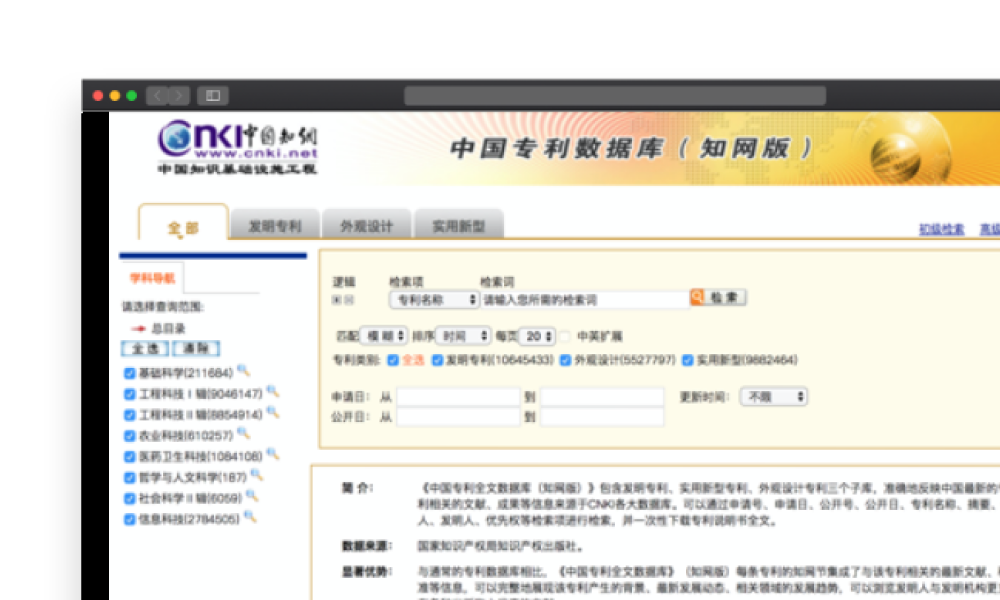Screen dimensions: 1000x600
Task: Click the 总目录 link
Action: tap(168, 328)
